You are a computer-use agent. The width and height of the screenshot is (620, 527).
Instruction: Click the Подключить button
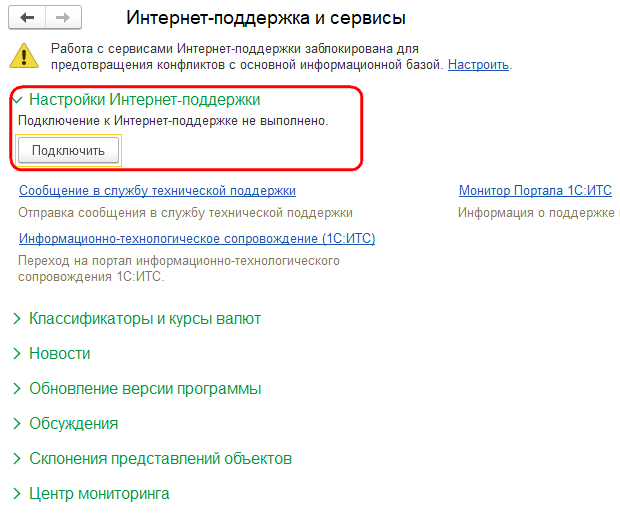point(68,150)
